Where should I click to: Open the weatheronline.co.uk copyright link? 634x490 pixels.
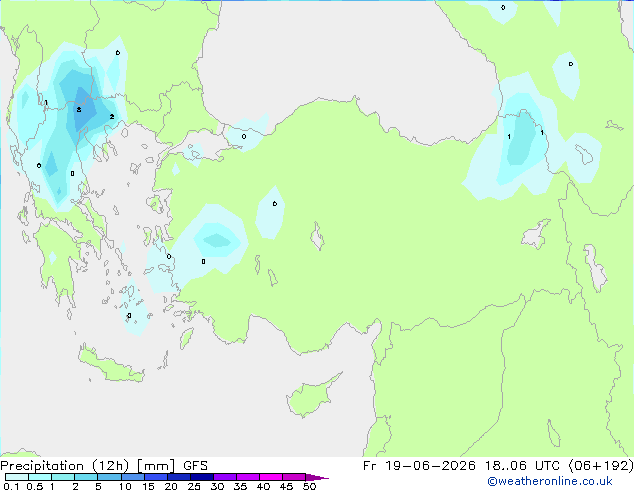(x=550, y=481)
